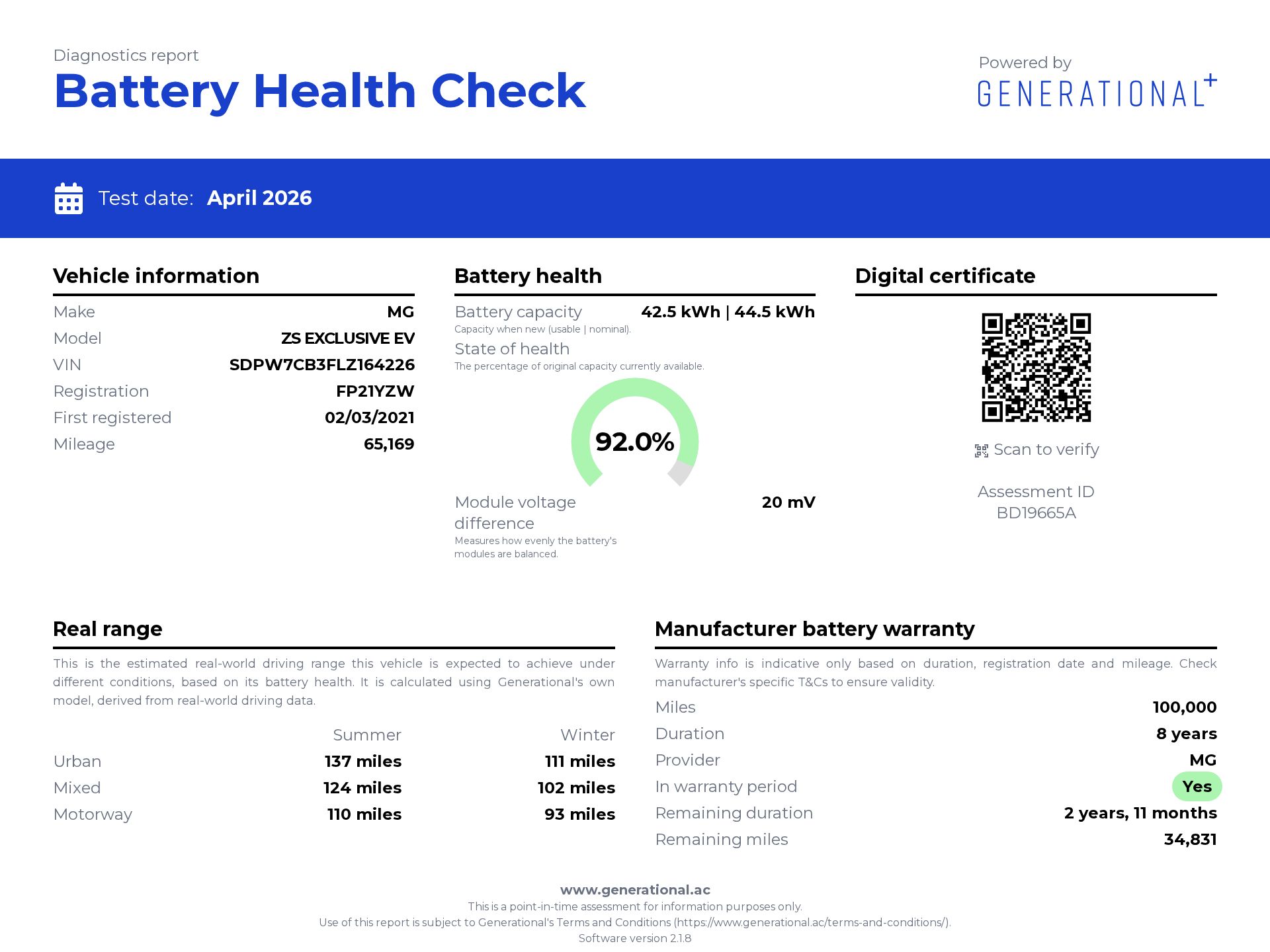Select the Vehicle information heading
Image resolution: width=1270 pixels, height=952 pixels.
point(156,276)
